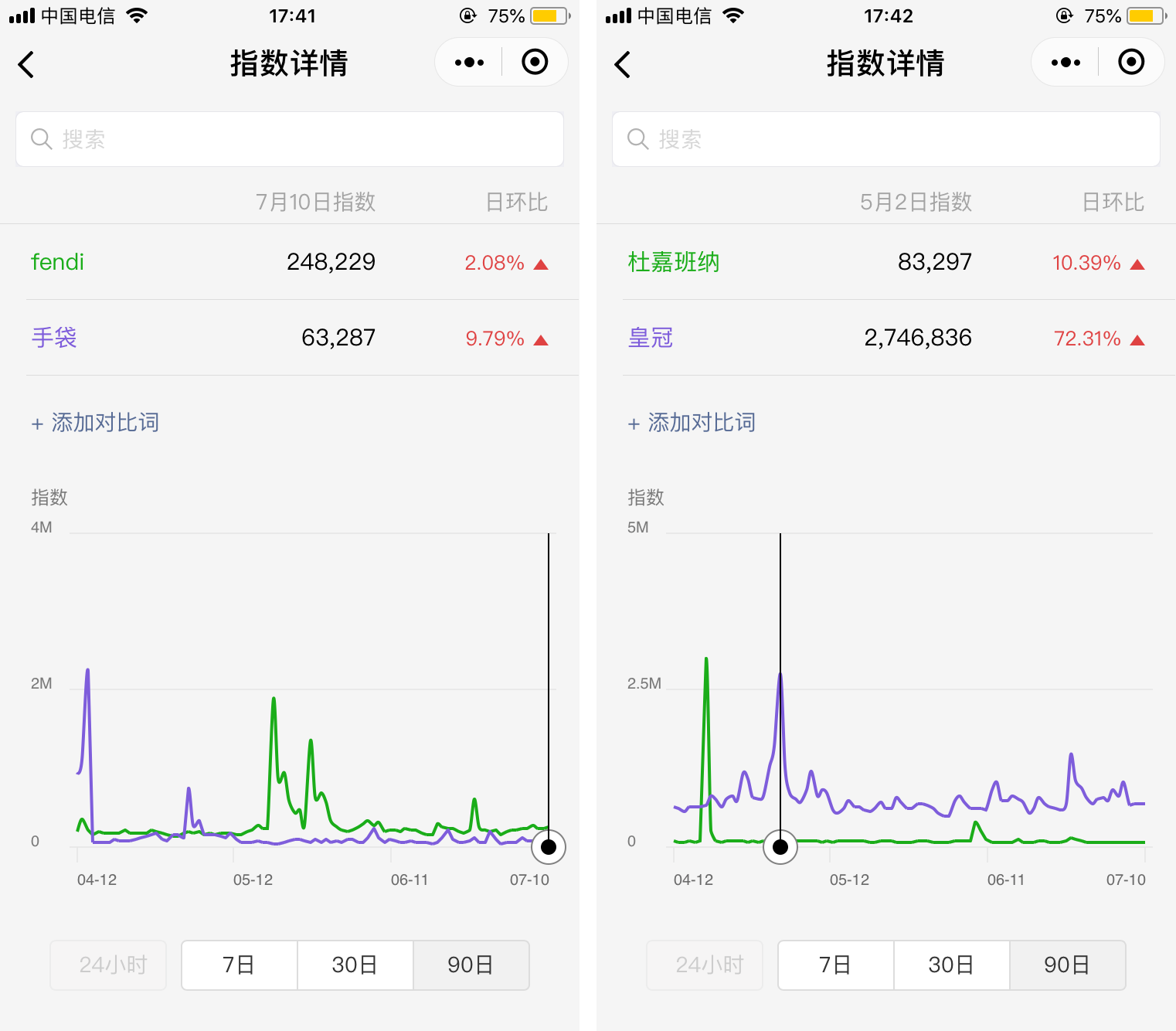1176x1031 pixels.
Task: Select the 杜嘉班纳 keyword
Action: click(674, 262)
